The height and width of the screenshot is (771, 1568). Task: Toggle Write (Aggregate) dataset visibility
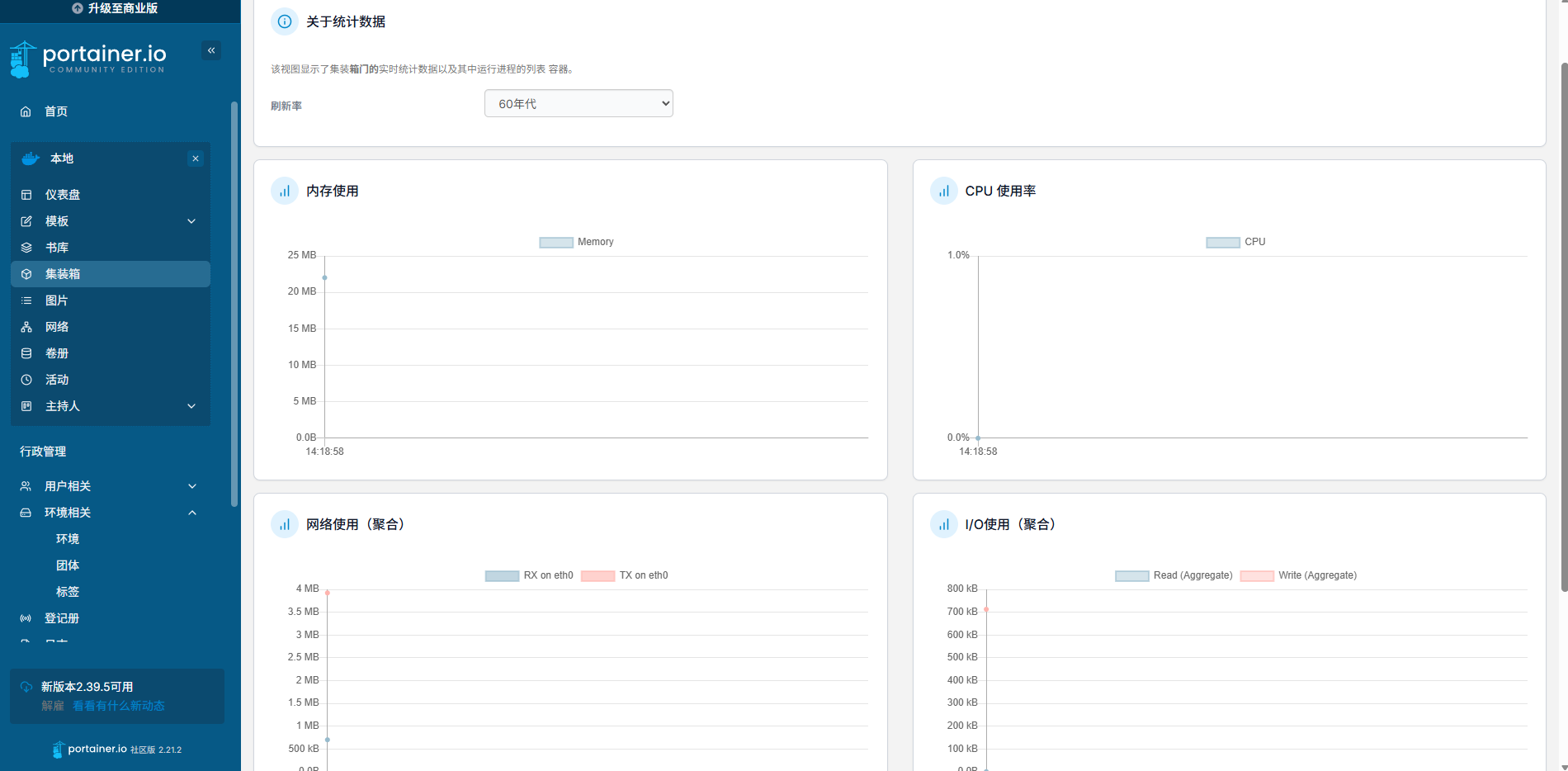pos(1298,575)
